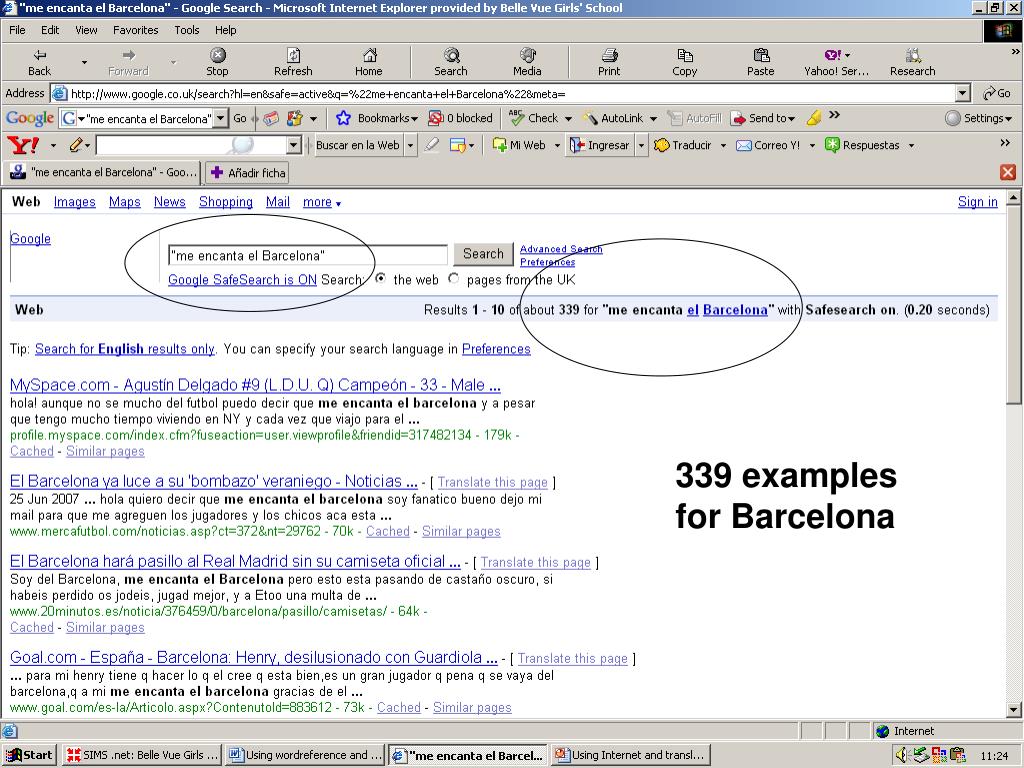Screen dimensions: 1024x768
Task: Click the page scrollbar down arrow
Action: [1014, 709]
